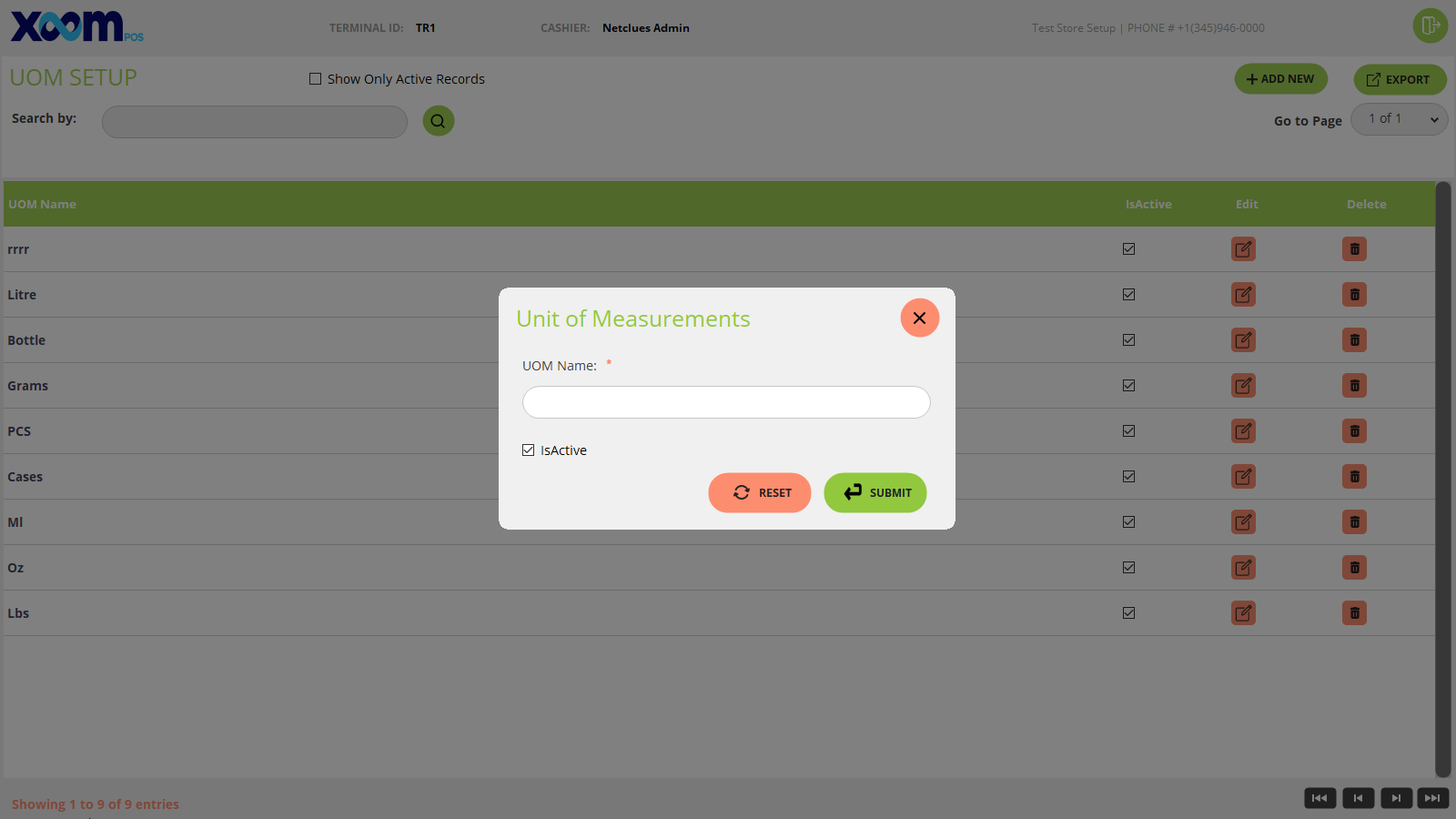This screenshot has width=1456, height=819.
Task: Click the search magnifier icon
Action: 439,121
